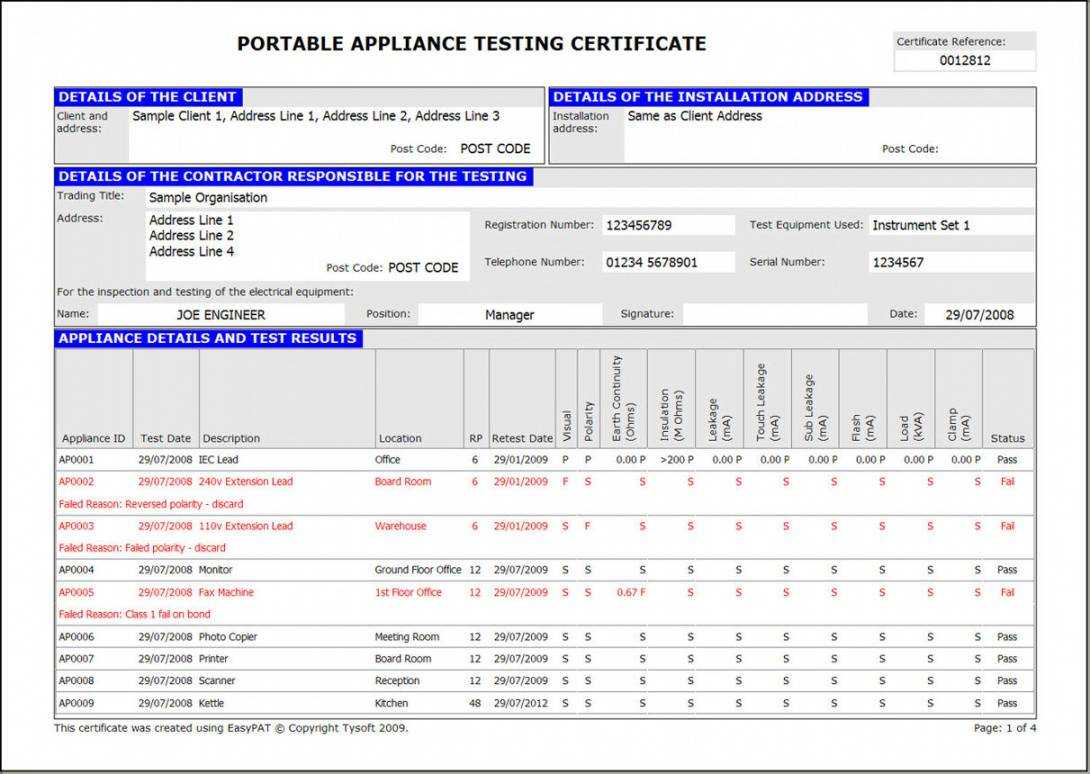Select the Position field showing Manager
This screenshot has height=774, width=1090.
(509, 315)
